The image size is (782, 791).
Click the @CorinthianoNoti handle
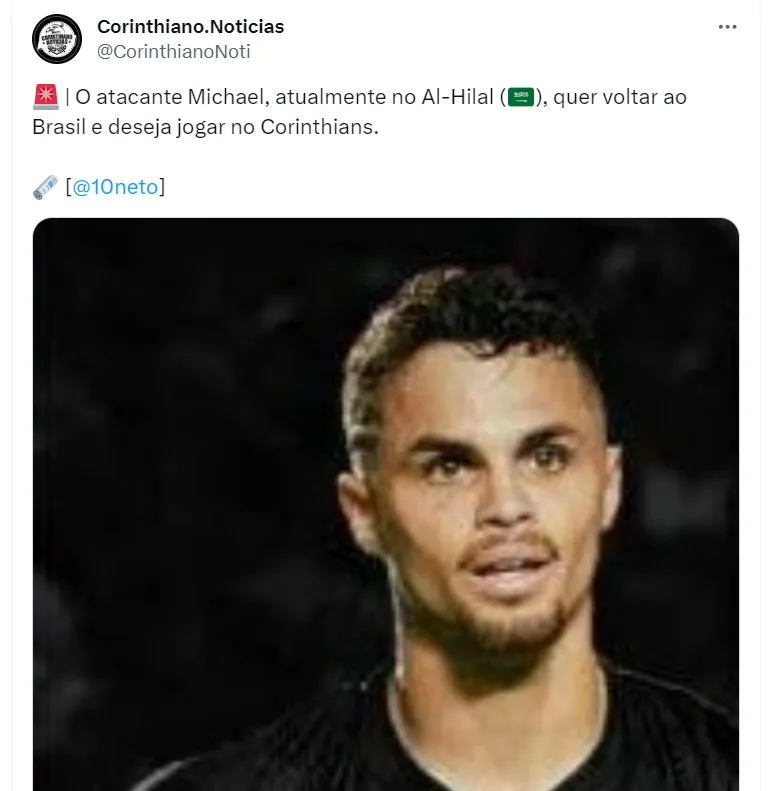pos(173,51)
